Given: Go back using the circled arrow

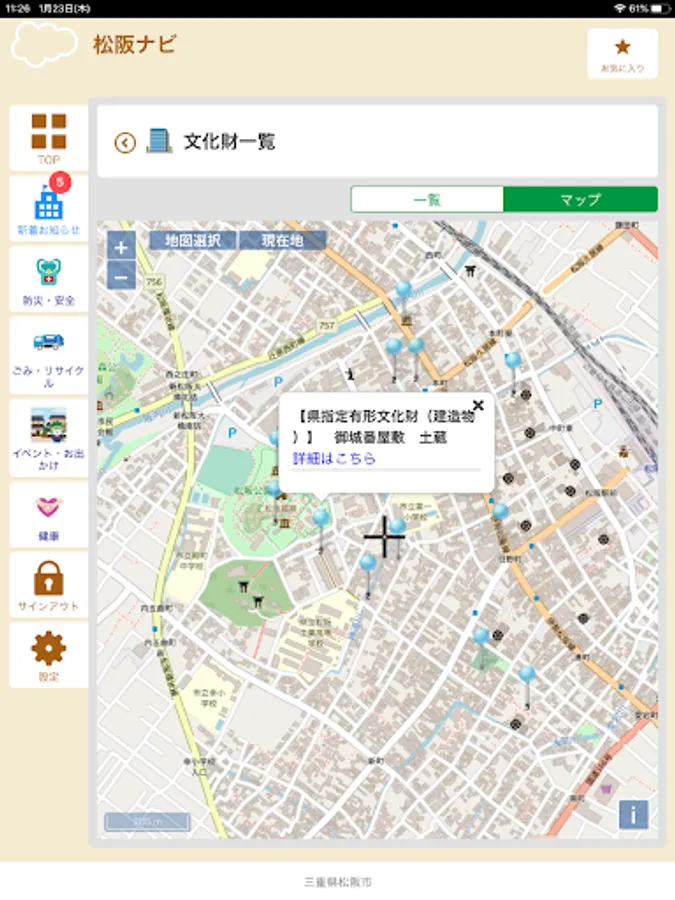Looking at the screenshot, I should 125,142.
